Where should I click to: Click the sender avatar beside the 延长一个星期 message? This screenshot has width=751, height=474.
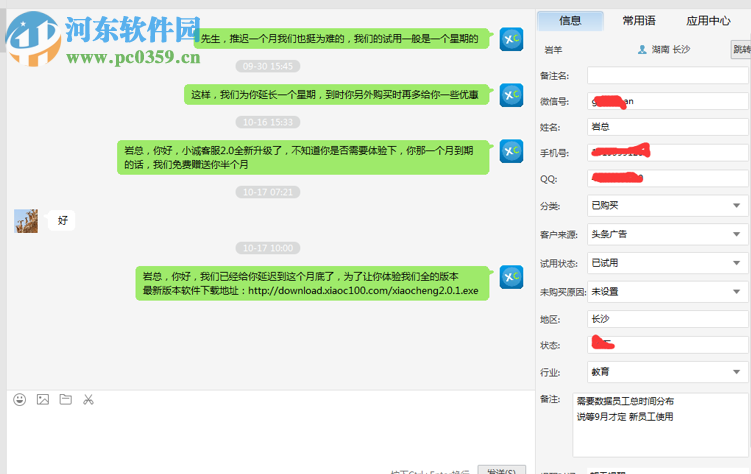511,95
